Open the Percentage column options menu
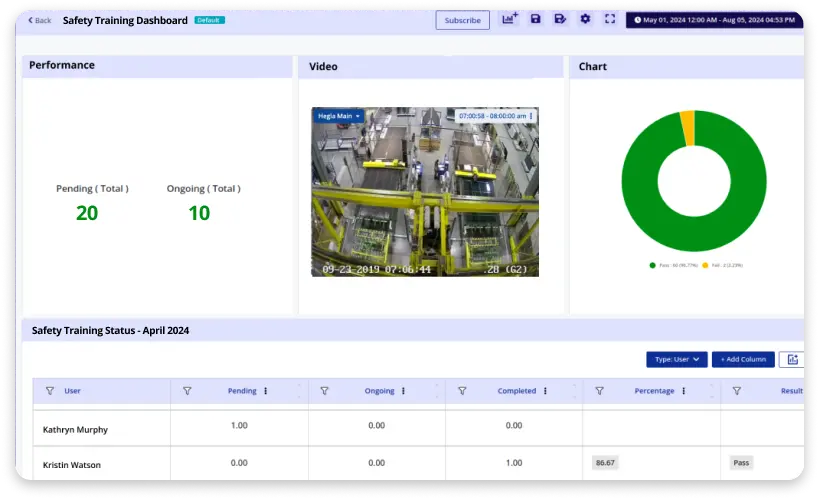Image resolution: width=819 pixels, height=500 pixels. 684,391
